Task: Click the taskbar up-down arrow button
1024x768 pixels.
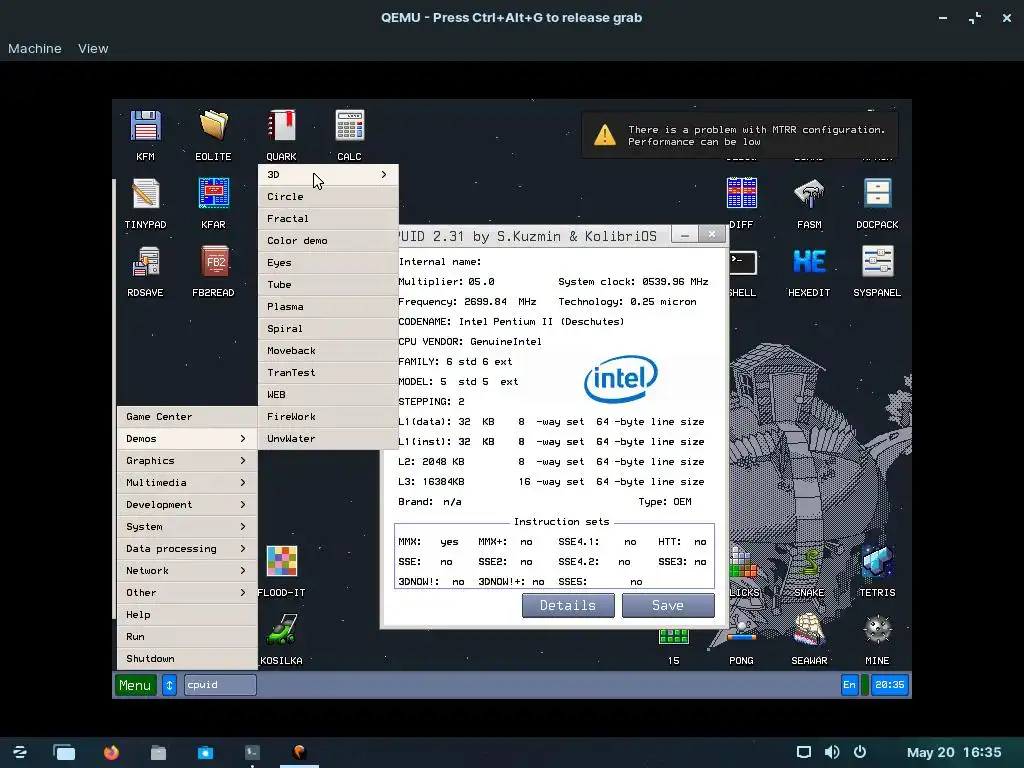Action: (169, 685)
